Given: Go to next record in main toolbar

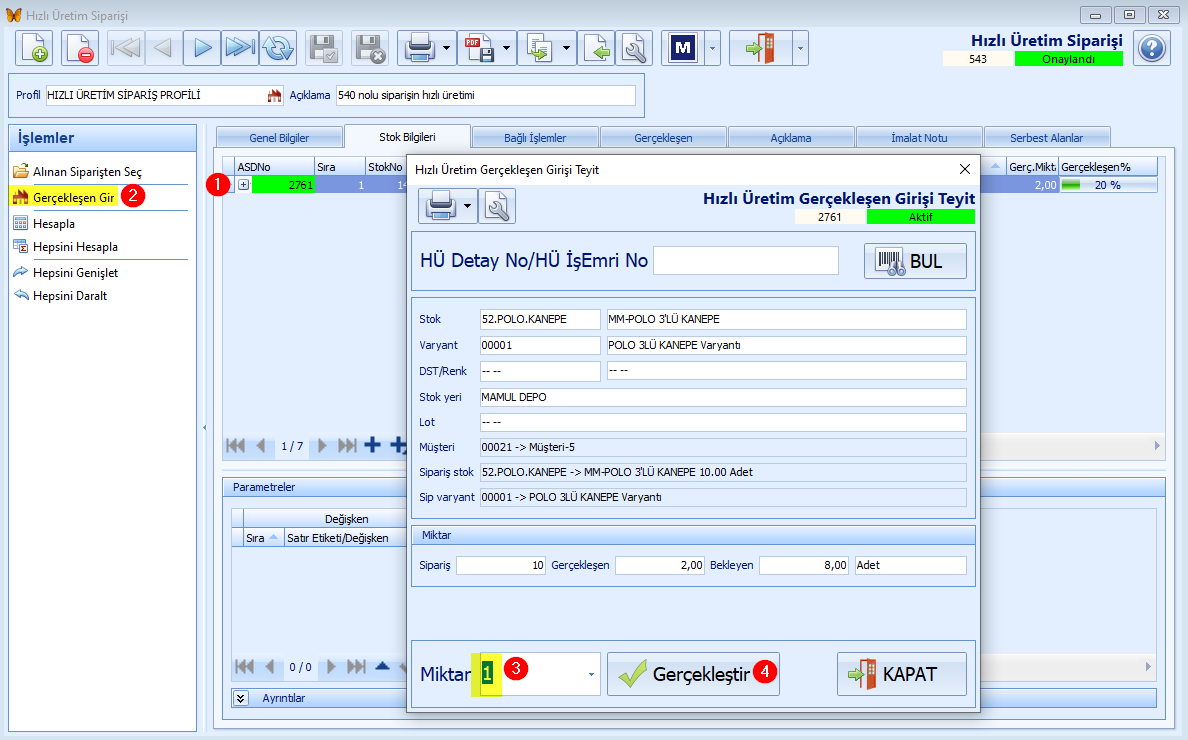Looking at the screenshot, I should click(x=202, y=48).
